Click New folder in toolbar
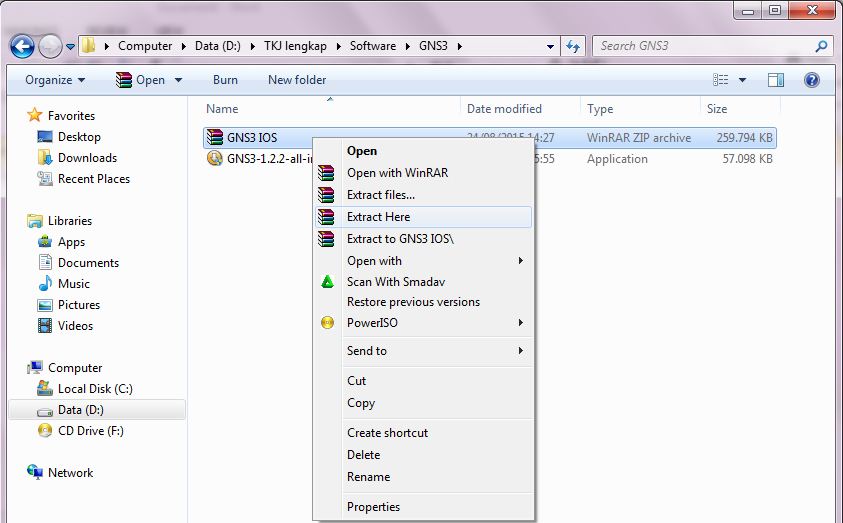843x523 pixels. 297,80
